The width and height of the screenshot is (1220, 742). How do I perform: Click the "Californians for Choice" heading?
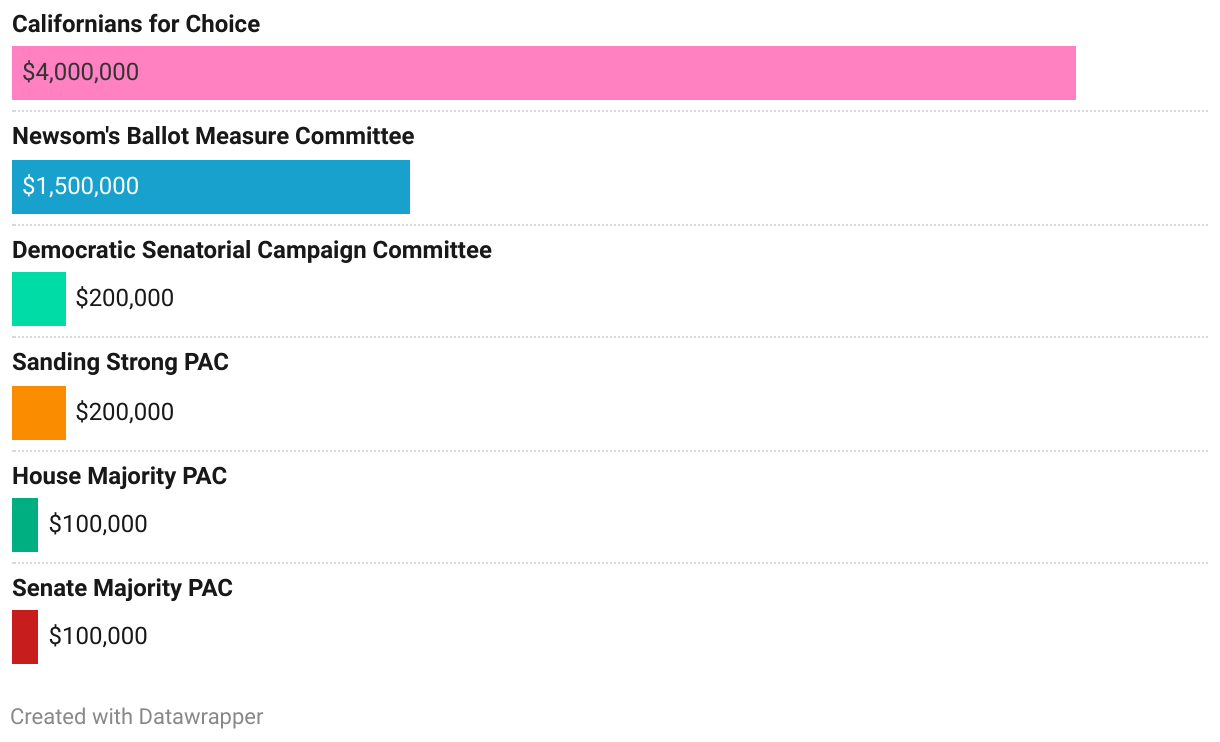[x=136, y=24]
